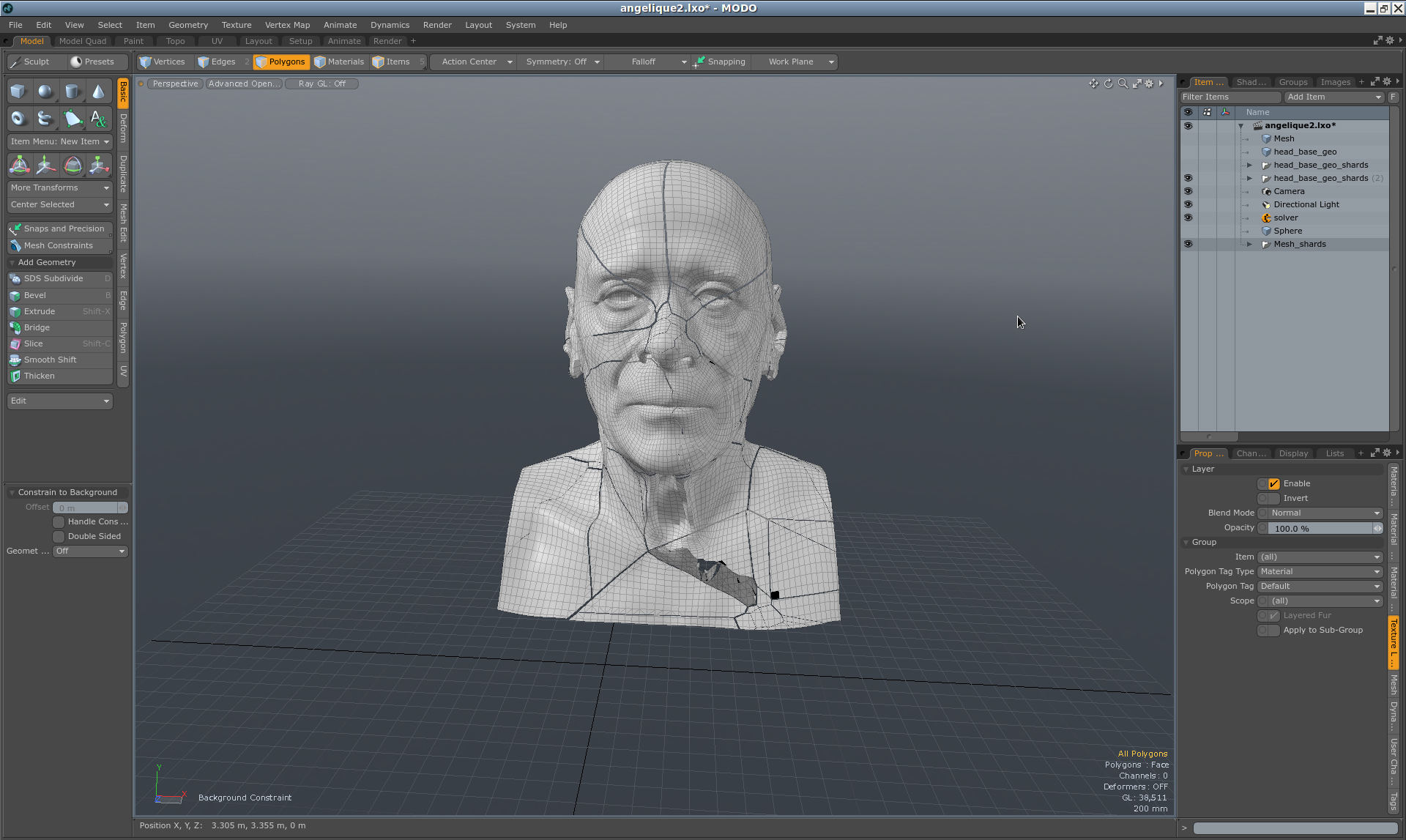Select the Text tool icon
Image resolution: width=1406 pixels, height=840 pixels.
coord(98,118)
